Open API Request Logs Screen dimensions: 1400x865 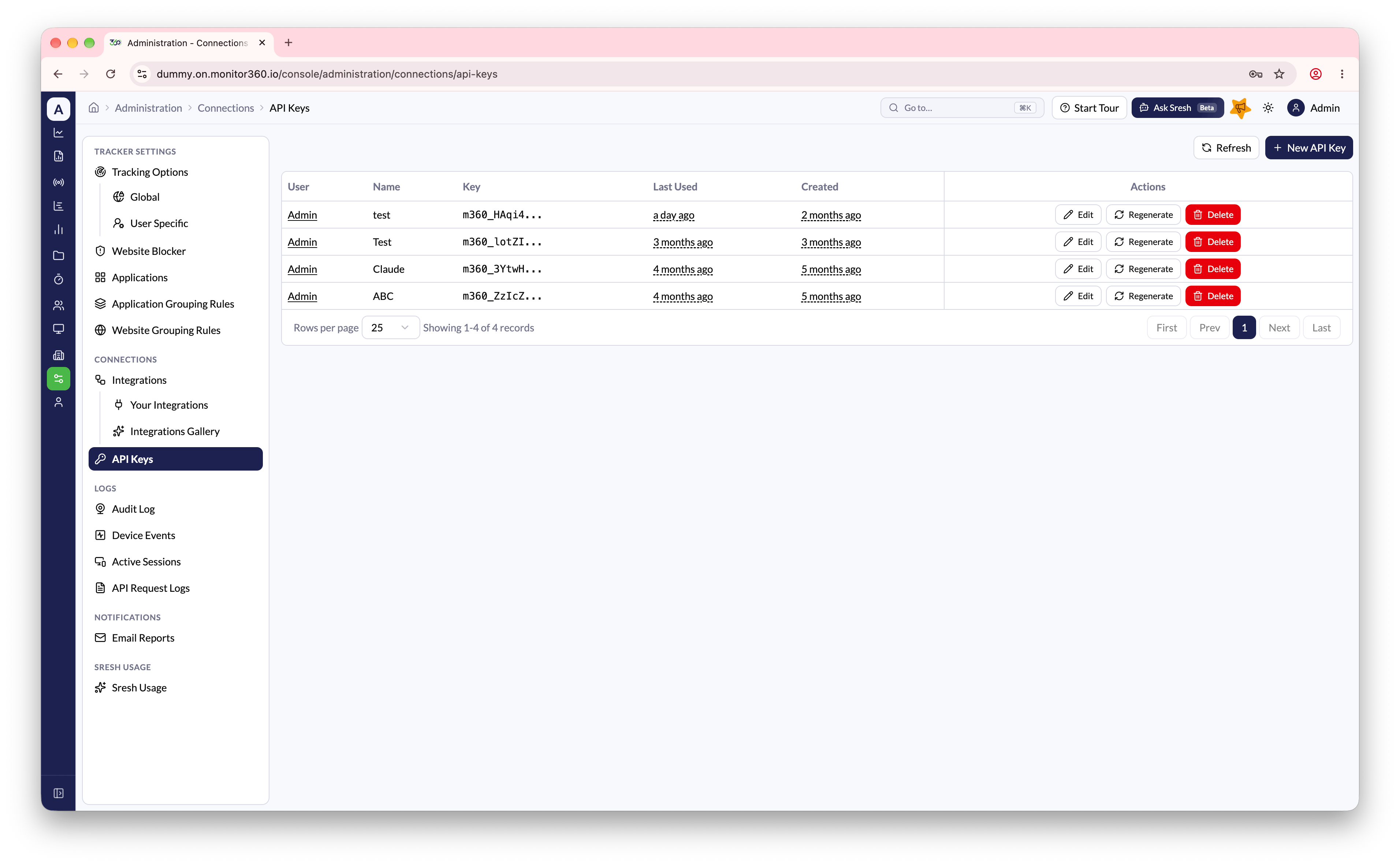pos(150,588)
